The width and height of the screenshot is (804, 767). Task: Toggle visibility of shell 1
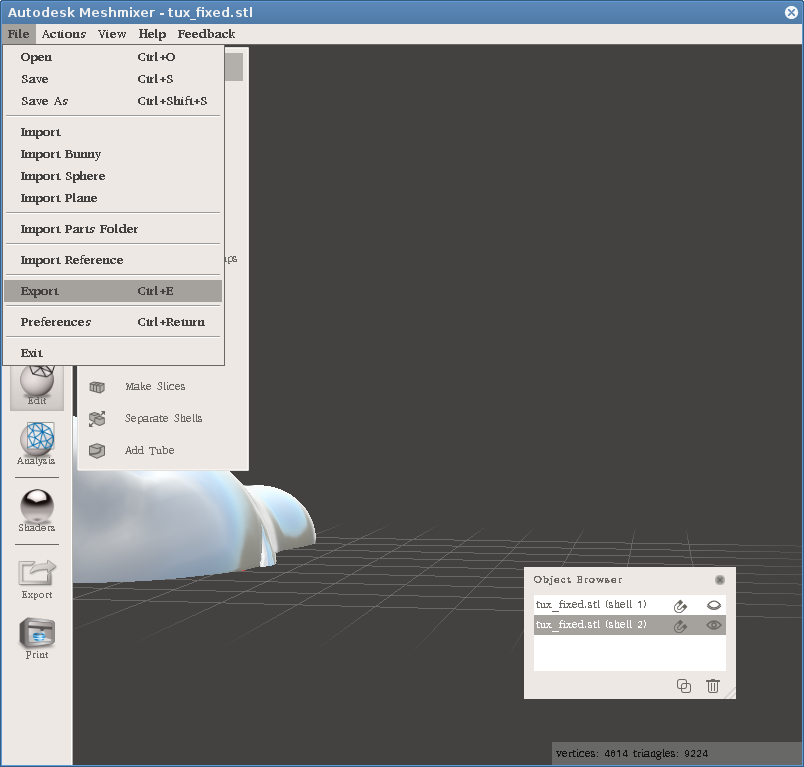tap(714, 605)
